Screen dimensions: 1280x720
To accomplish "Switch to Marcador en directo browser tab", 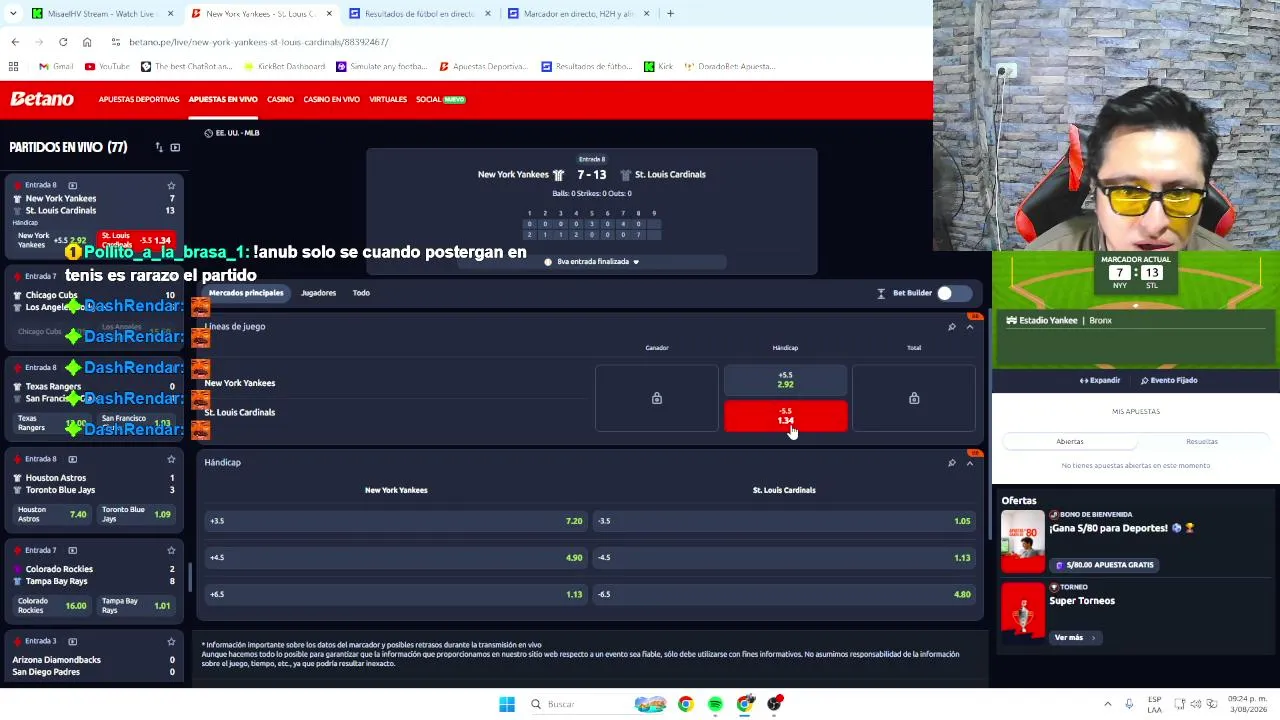I will pyautogui.click(x=579, y=14).
